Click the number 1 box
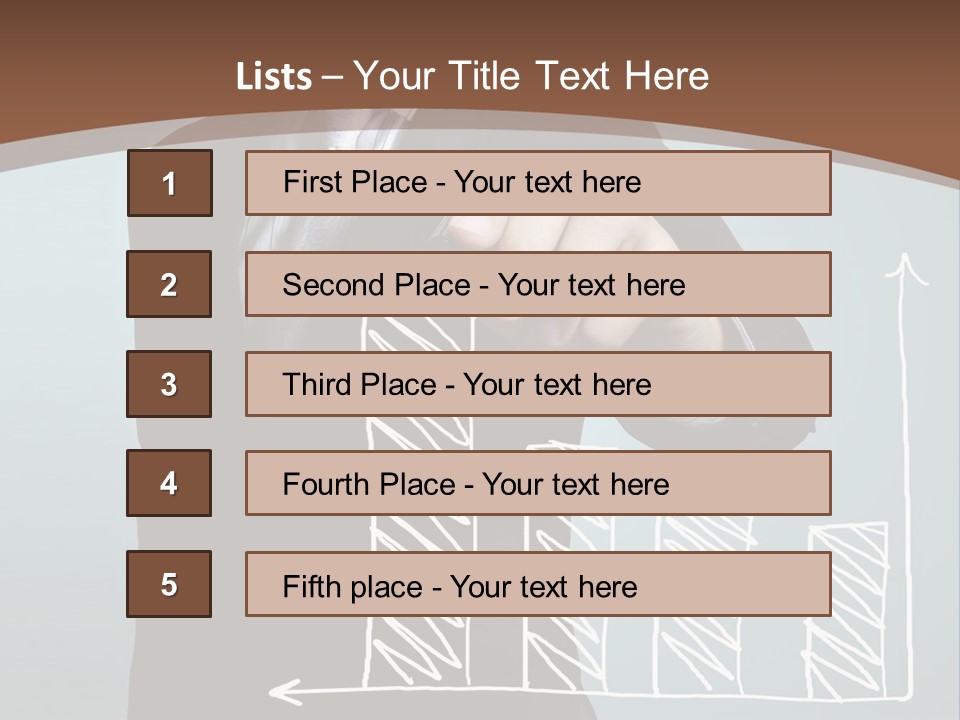 pos(170,183)
